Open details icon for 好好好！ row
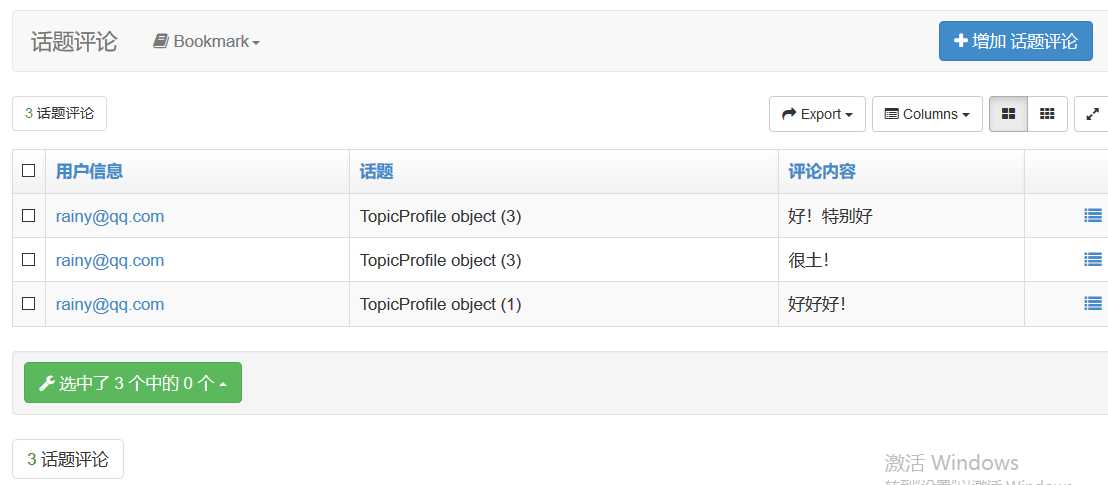Image resolution: width=1108 pixels, height=485 pixels. [x=1092, y=303]
